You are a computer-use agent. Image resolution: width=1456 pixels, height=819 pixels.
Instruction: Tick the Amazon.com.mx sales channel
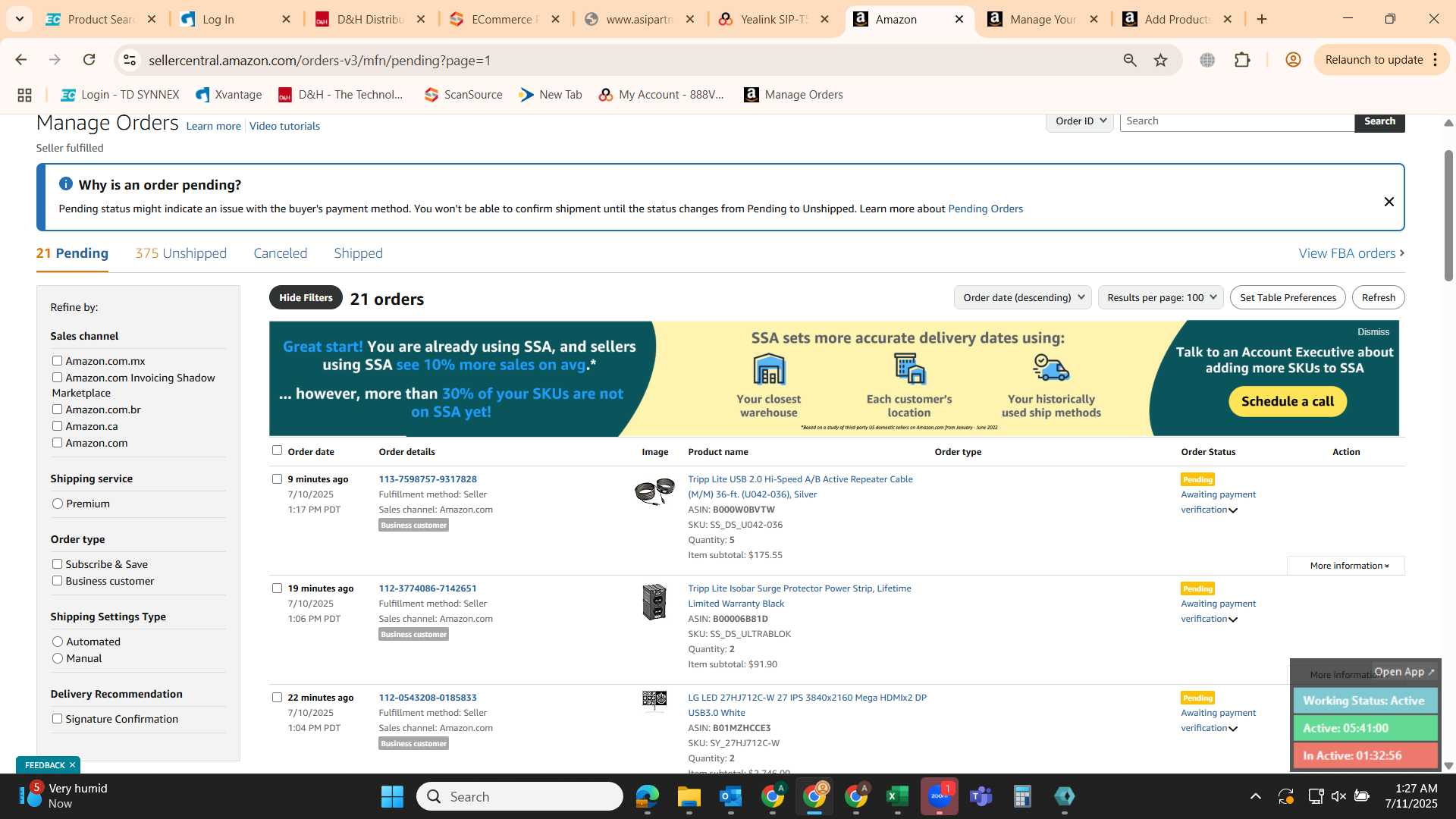pyautogui.click(x=57, y=361)
